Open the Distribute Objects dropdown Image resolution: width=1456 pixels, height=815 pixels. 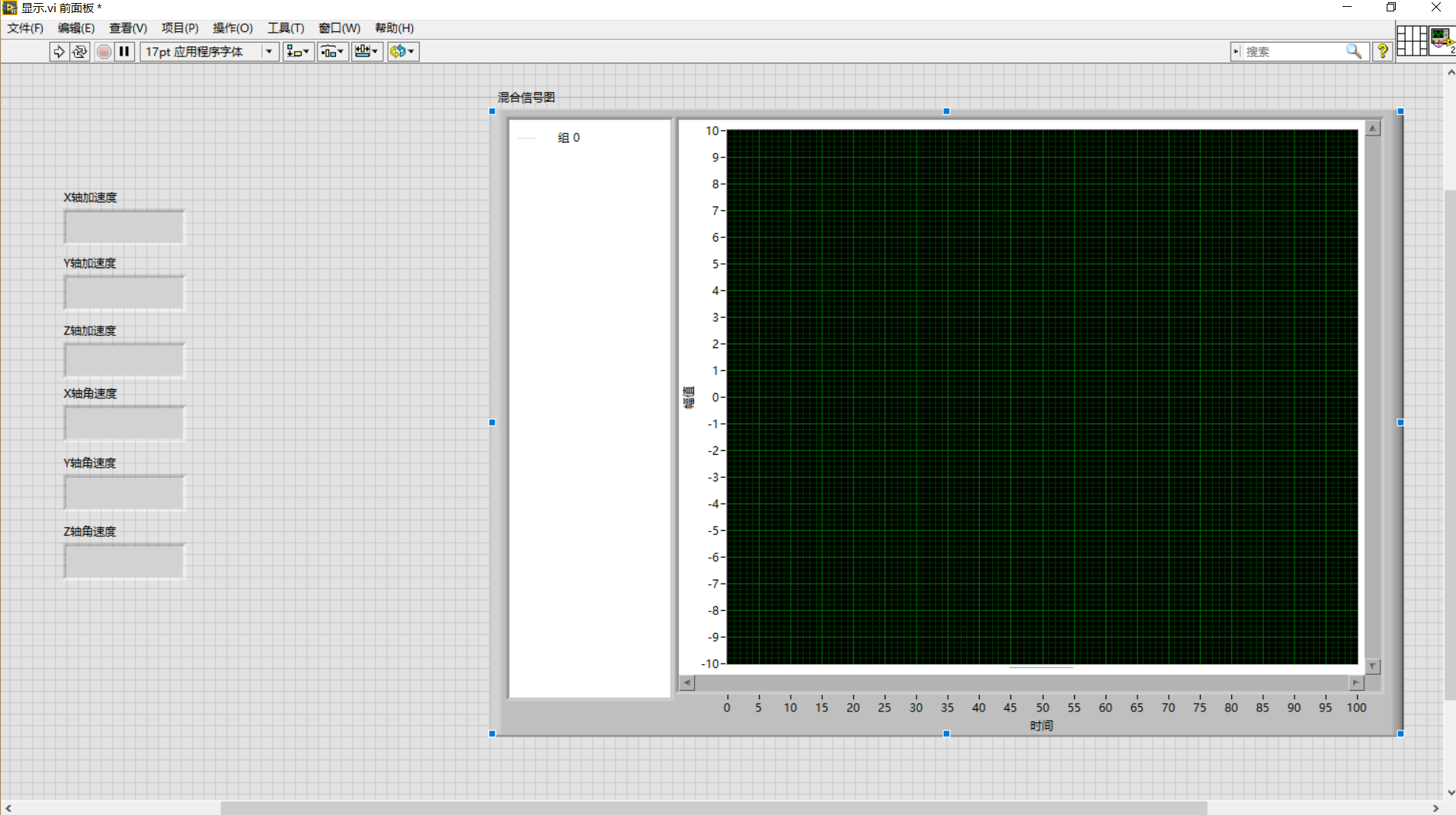tap(333, 52)
